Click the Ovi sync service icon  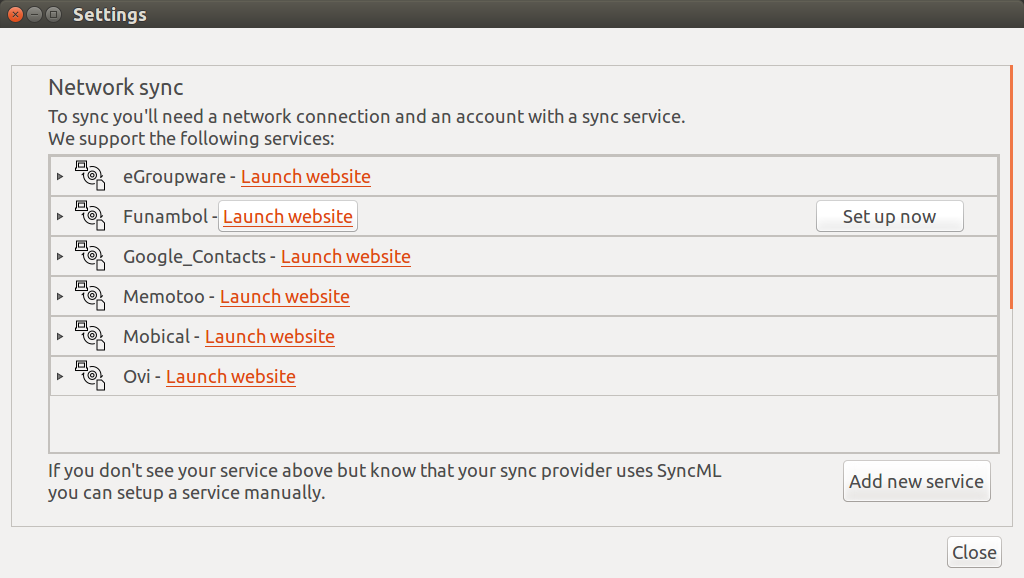click(x=90, y=376)
